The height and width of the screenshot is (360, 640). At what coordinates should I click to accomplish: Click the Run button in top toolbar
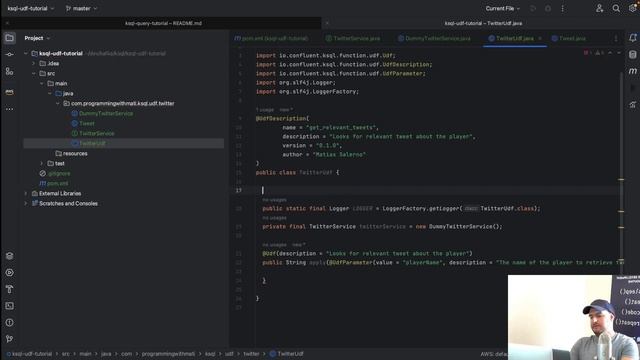(x=533, y=9)
